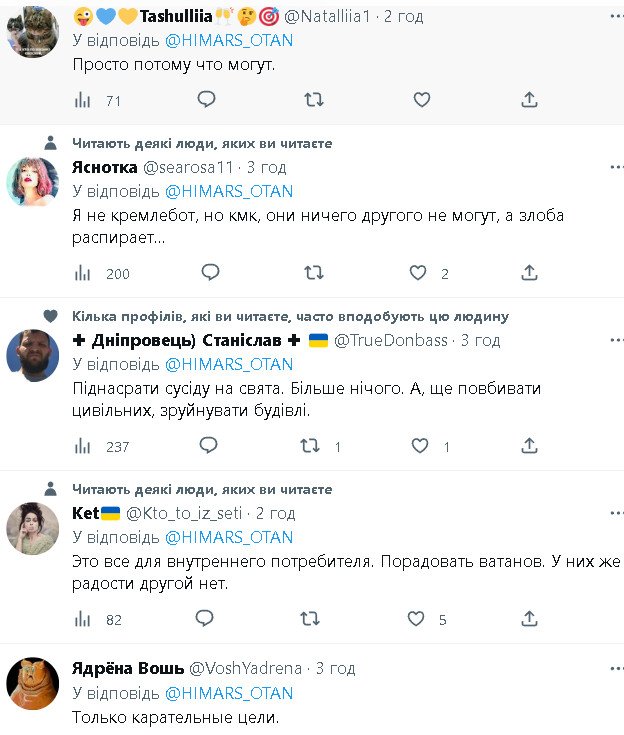Share Ket's tweet

pyautogui.click(x=530, y=619)
